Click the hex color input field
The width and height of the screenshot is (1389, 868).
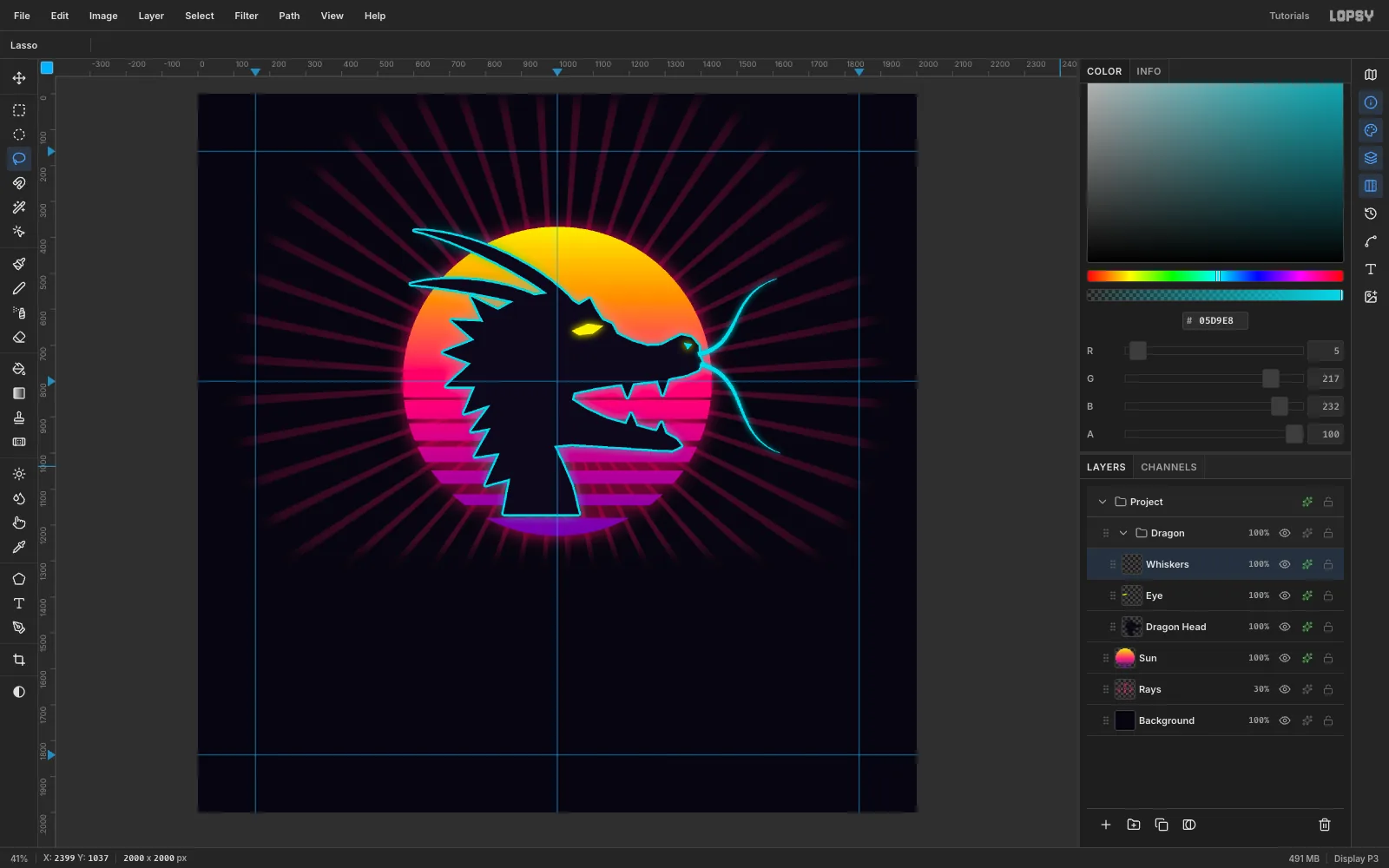point(1215,320)
